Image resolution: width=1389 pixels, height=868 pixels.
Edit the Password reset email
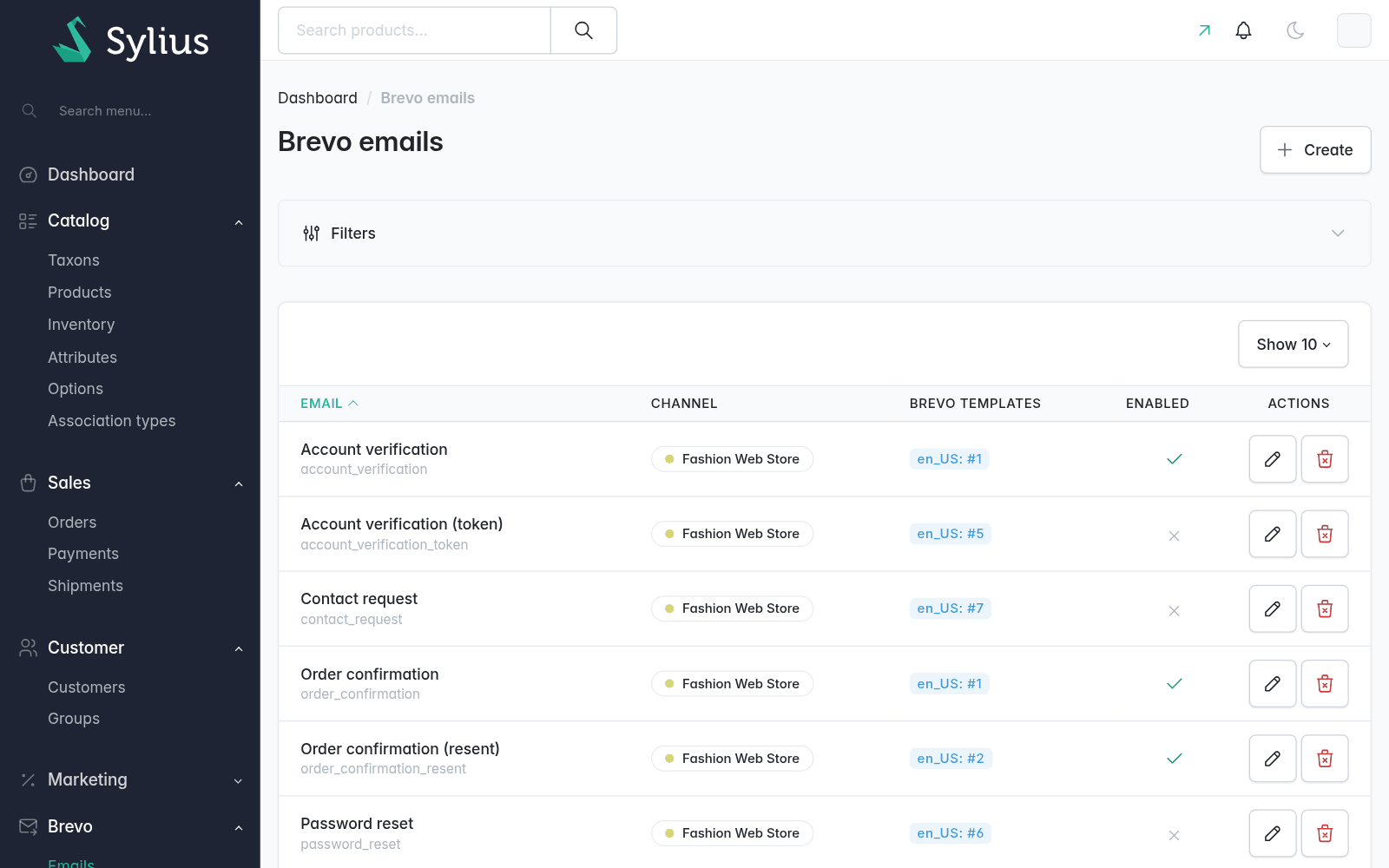click(1273, 833)
